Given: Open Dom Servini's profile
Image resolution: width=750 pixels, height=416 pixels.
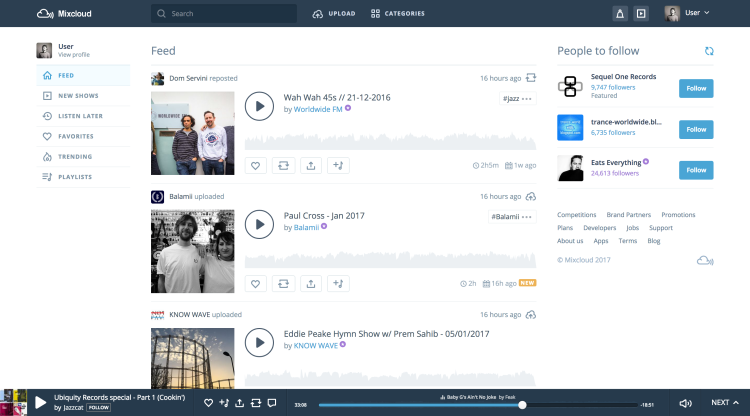Looking at the screenshot, I should tap(188, 78).
